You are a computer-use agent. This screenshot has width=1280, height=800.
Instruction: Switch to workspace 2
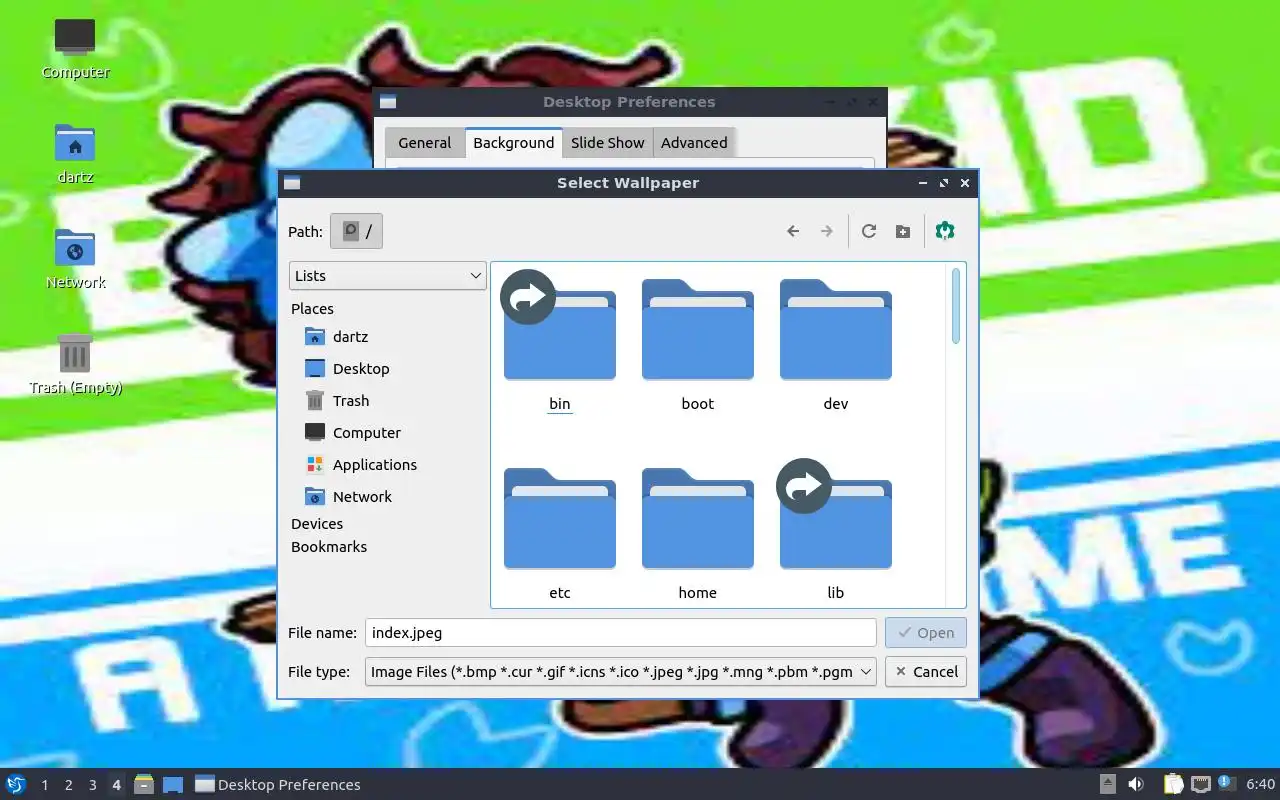[x=69, y=785]
